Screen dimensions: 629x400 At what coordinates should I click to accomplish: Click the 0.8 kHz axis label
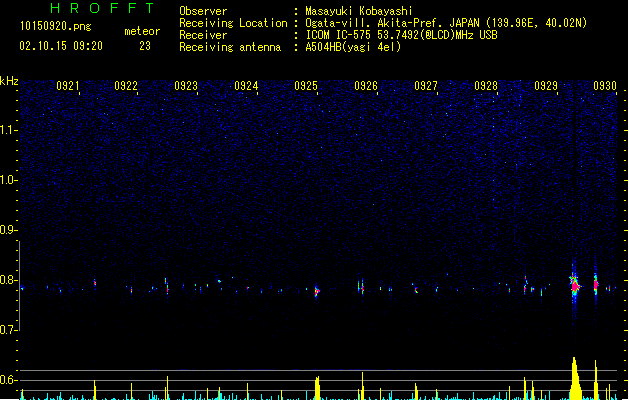tap(8, 280)
